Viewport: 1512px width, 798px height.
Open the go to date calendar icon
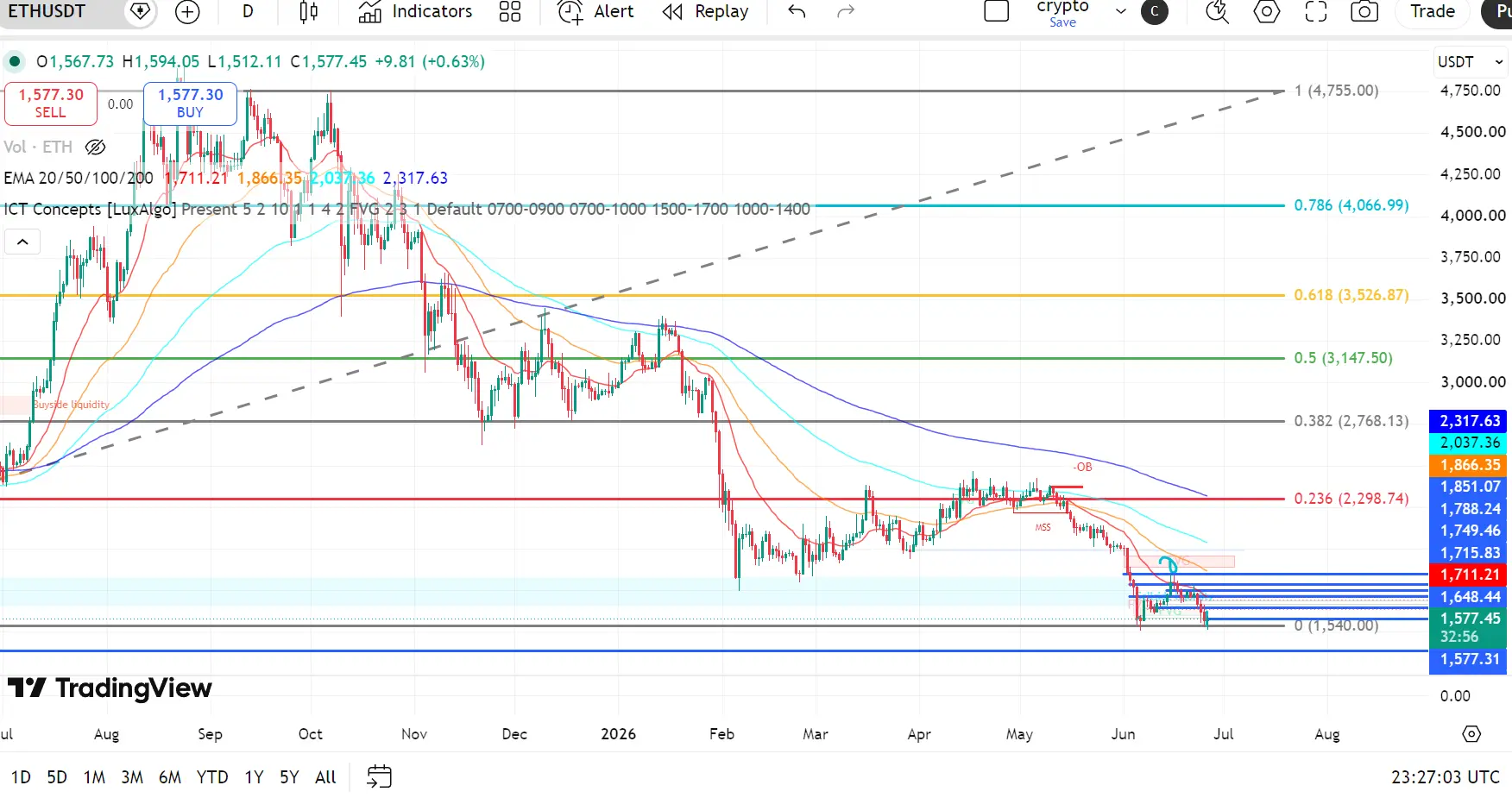point(379,776)
